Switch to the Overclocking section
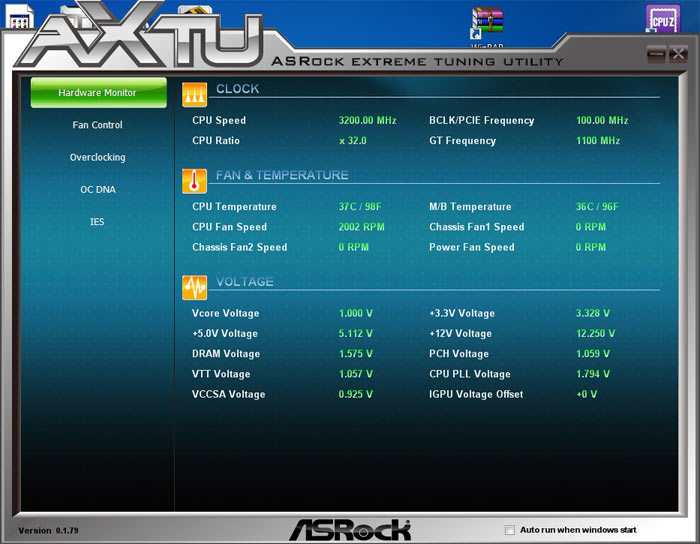 [x=97, y=157]
